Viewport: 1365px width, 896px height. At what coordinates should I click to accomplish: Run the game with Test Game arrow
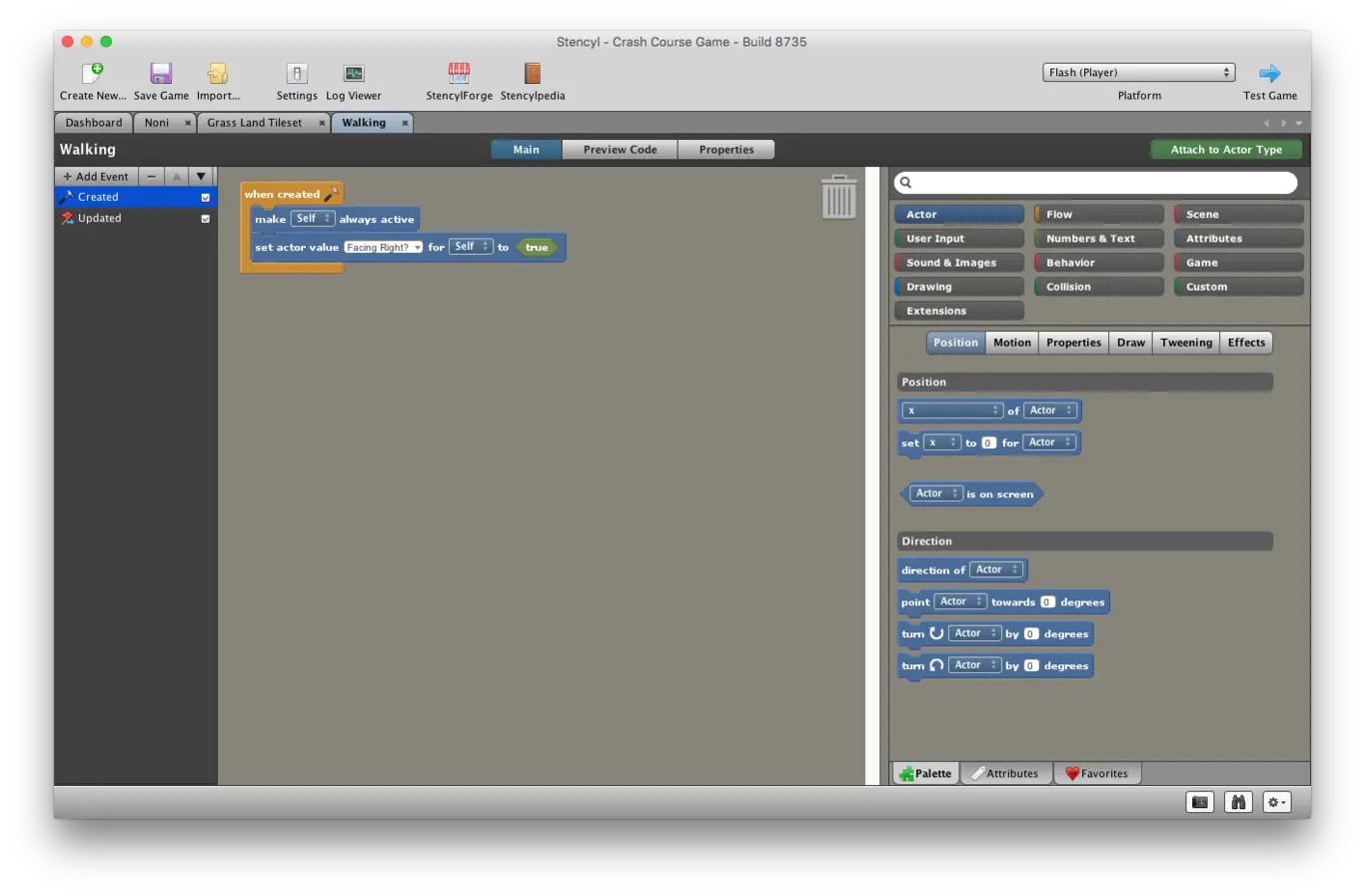(x=1270, y=73)
